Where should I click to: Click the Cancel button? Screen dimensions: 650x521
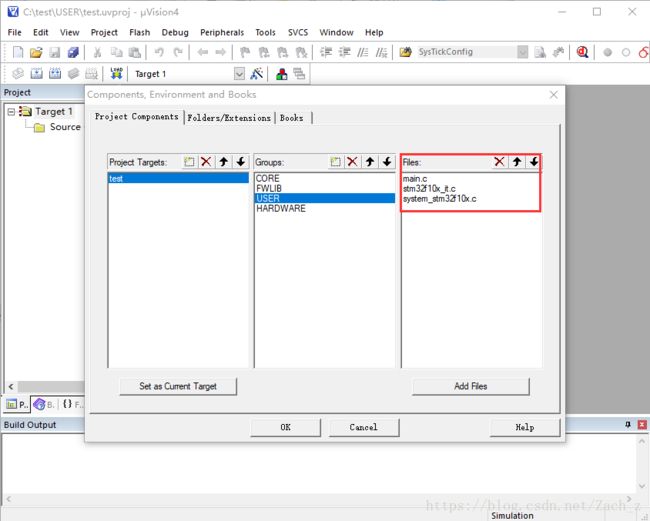(x=364, y=427)
